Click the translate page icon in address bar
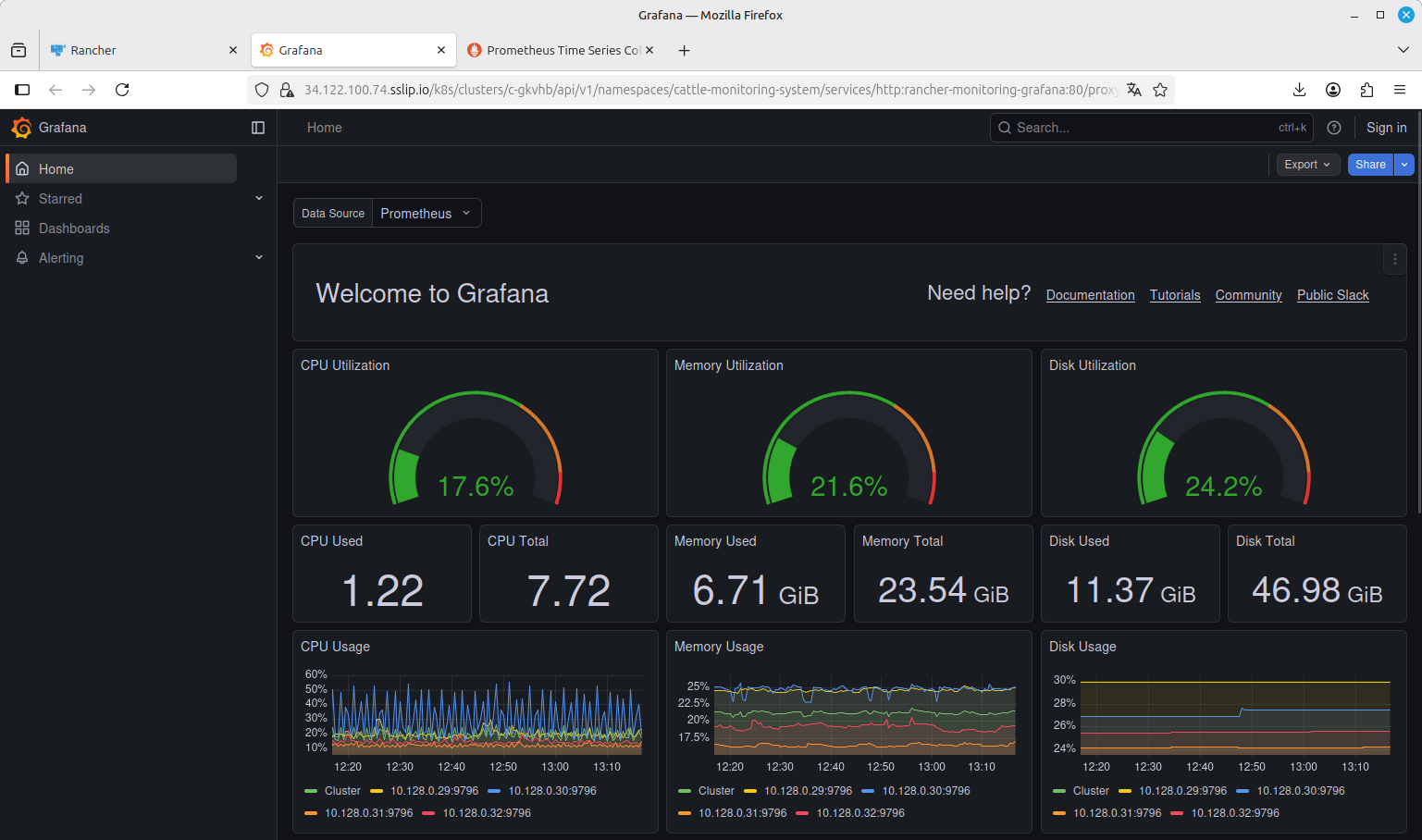 [x=1134, y=90]
